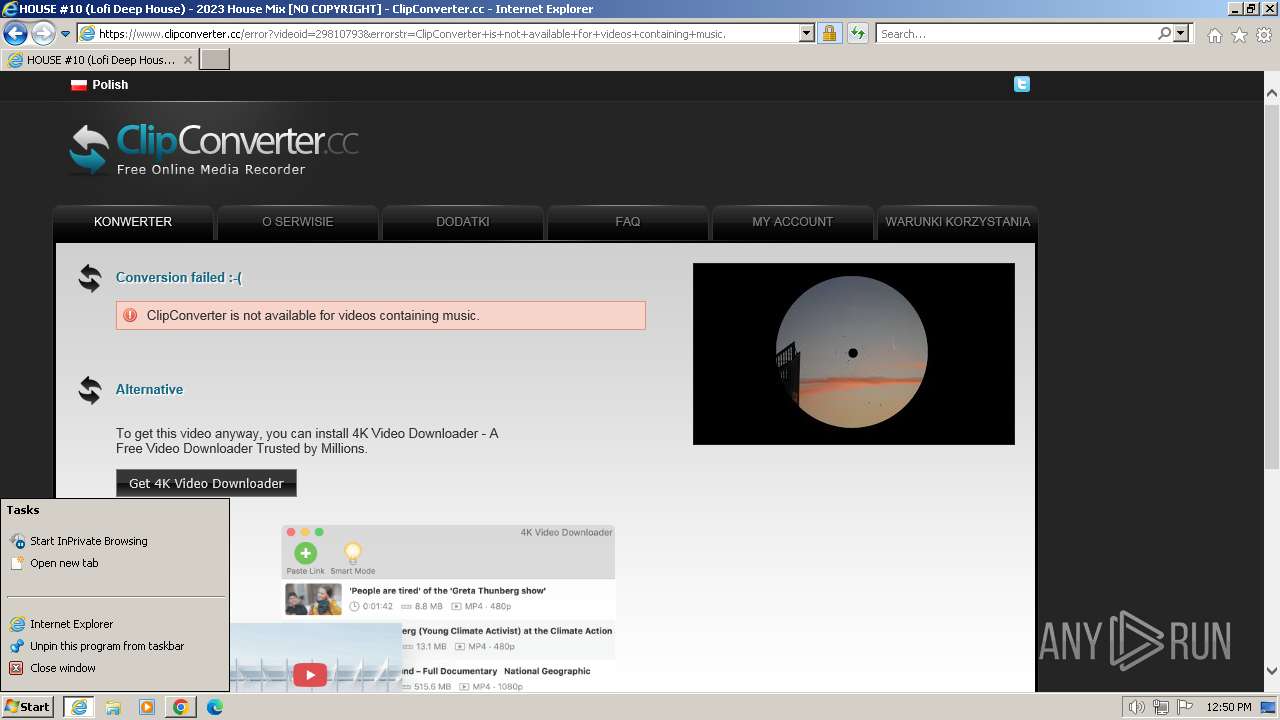Open WARUNKI KORZYSTANIA tab
Image resolution: width=1280 pixels, height=720 pixels.
click(957, 222)
